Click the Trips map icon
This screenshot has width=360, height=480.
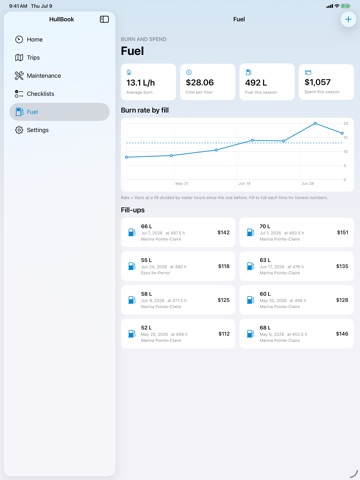pos(19,58)
